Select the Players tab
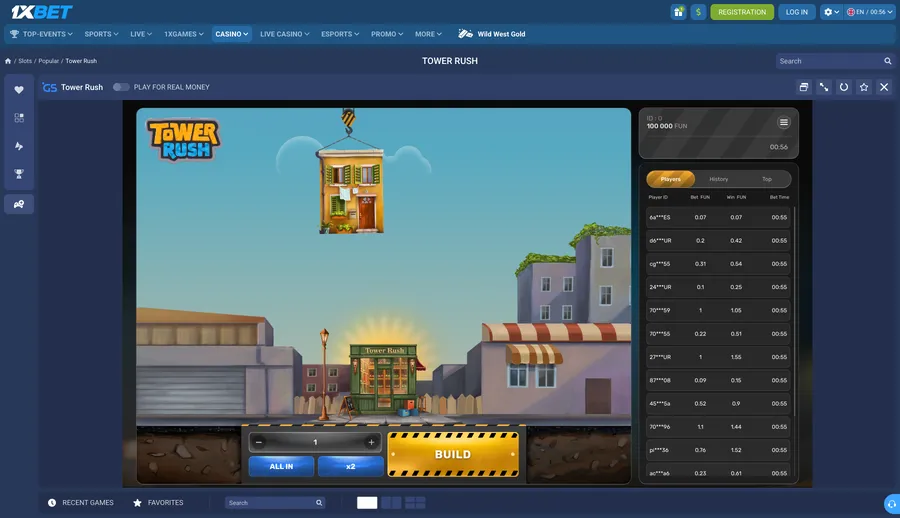This screenshot has width=900, height=518. click(x=670, y=179)
